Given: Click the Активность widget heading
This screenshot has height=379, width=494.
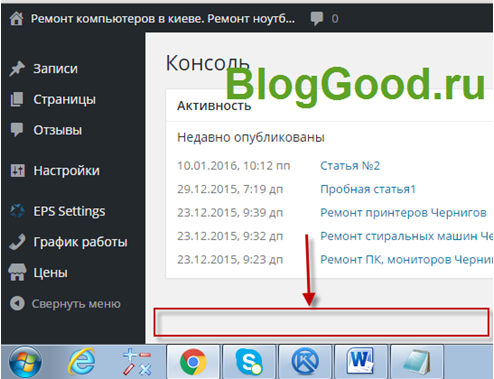Looking at the screenshot, I should (x=214, y=106).
